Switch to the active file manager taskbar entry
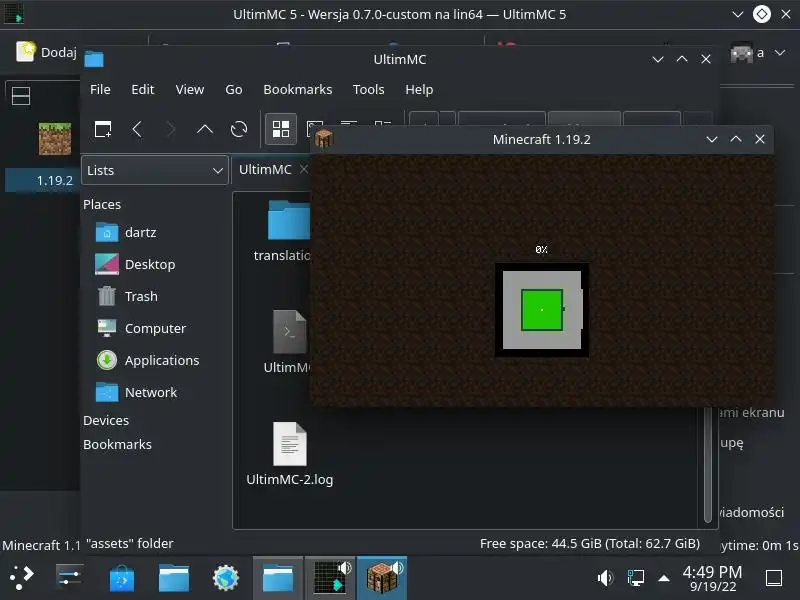 278,578
